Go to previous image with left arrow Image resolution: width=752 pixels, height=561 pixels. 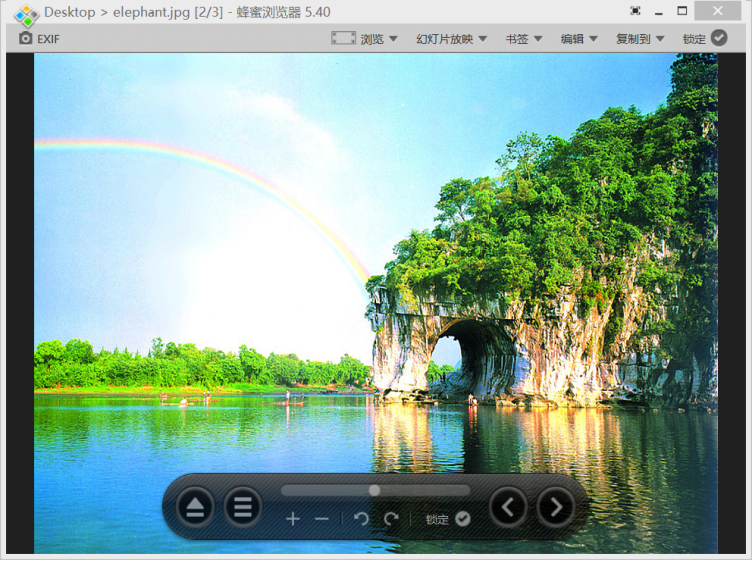(508, 507)
